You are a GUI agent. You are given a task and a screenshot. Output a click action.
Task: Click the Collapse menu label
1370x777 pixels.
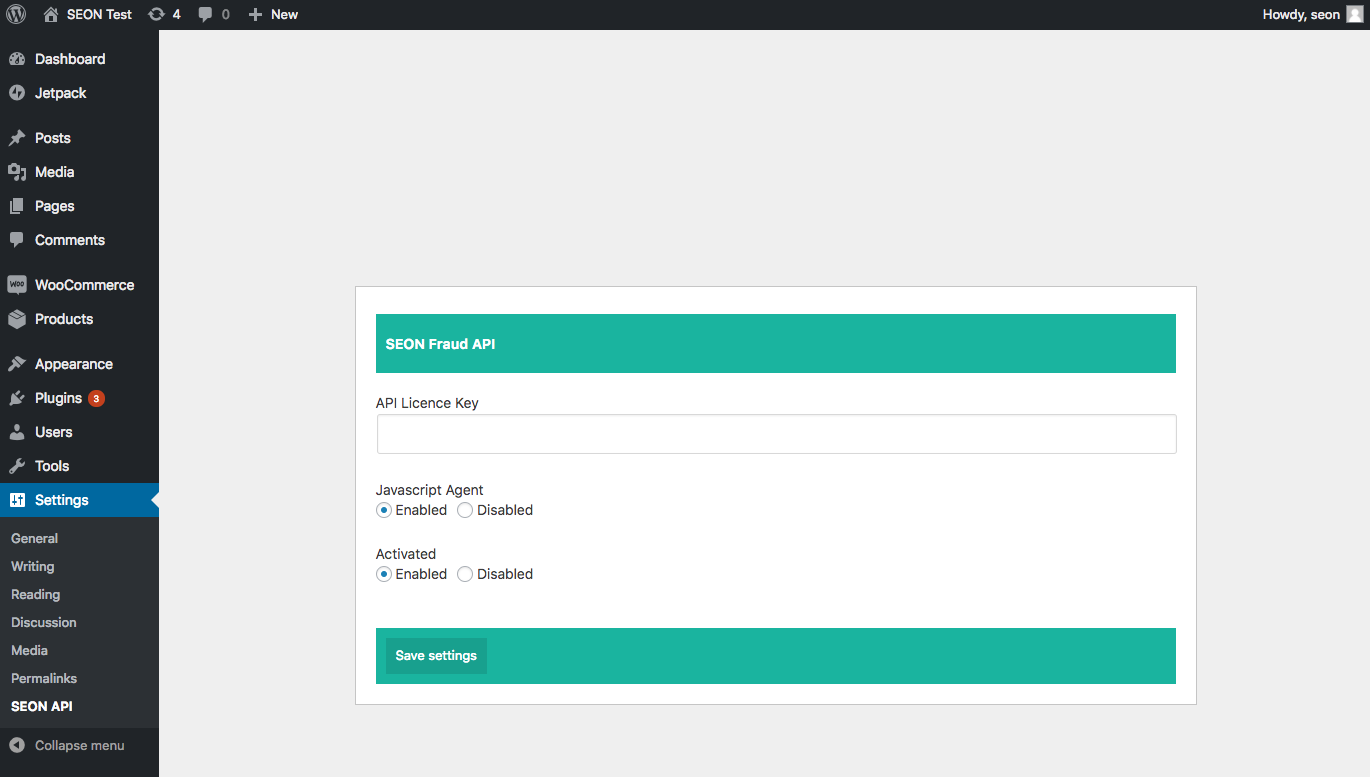[x=80, y=745]
